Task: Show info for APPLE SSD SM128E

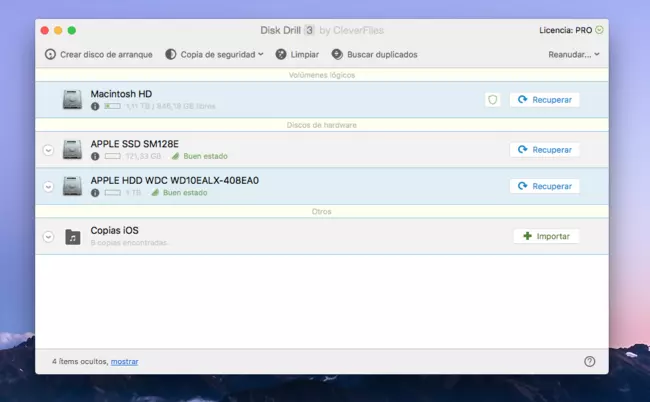Action: click(95, 156)
